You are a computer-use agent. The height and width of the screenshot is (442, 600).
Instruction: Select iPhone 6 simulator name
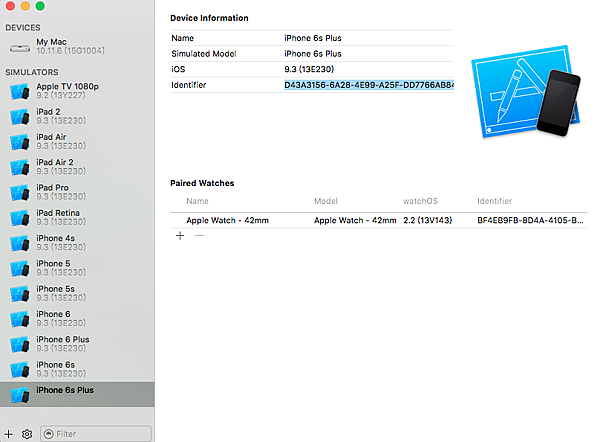coord(53,314)
